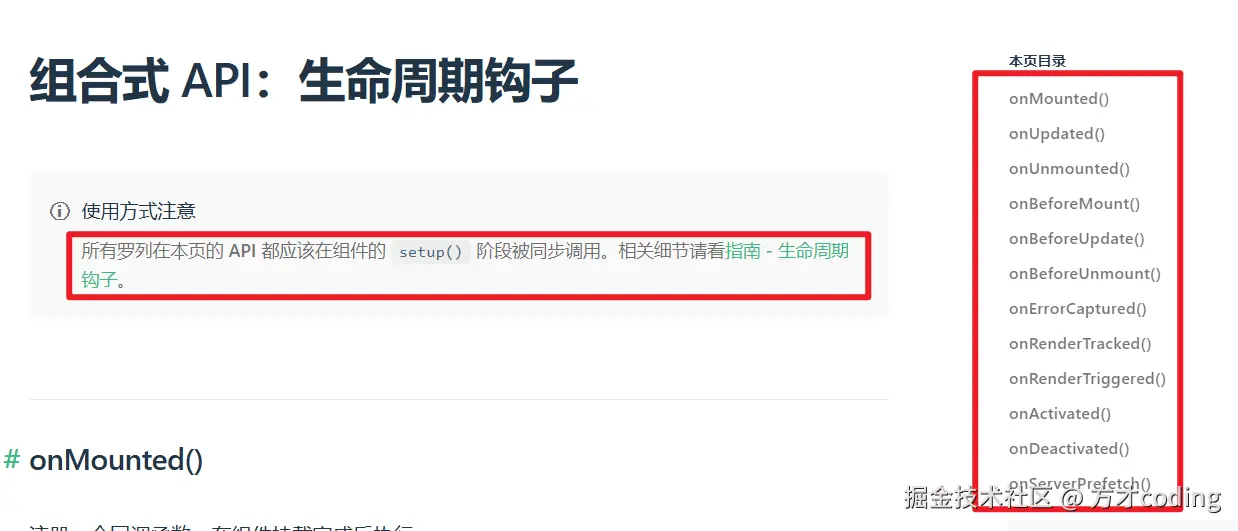Click onDeactivated() in sidebar contents

coord(1069,448)
